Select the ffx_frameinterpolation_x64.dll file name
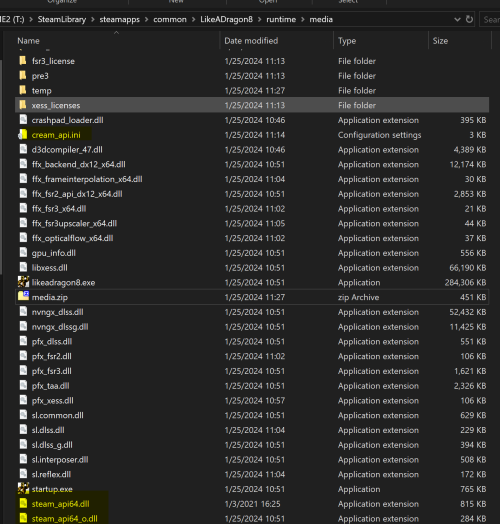The width and height of the screenshot is (500, 524). [87, 179]
